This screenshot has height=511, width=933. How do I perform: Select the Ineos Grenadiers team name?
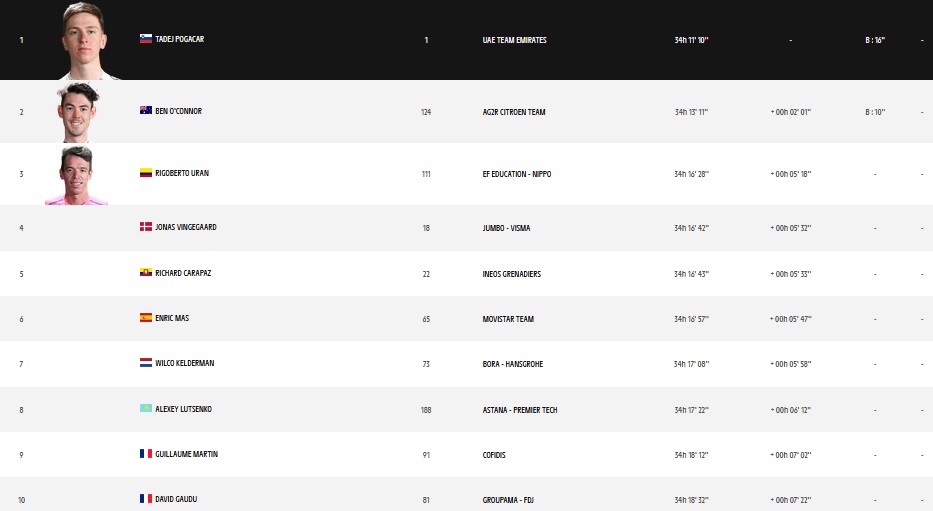tap(512, 274)
